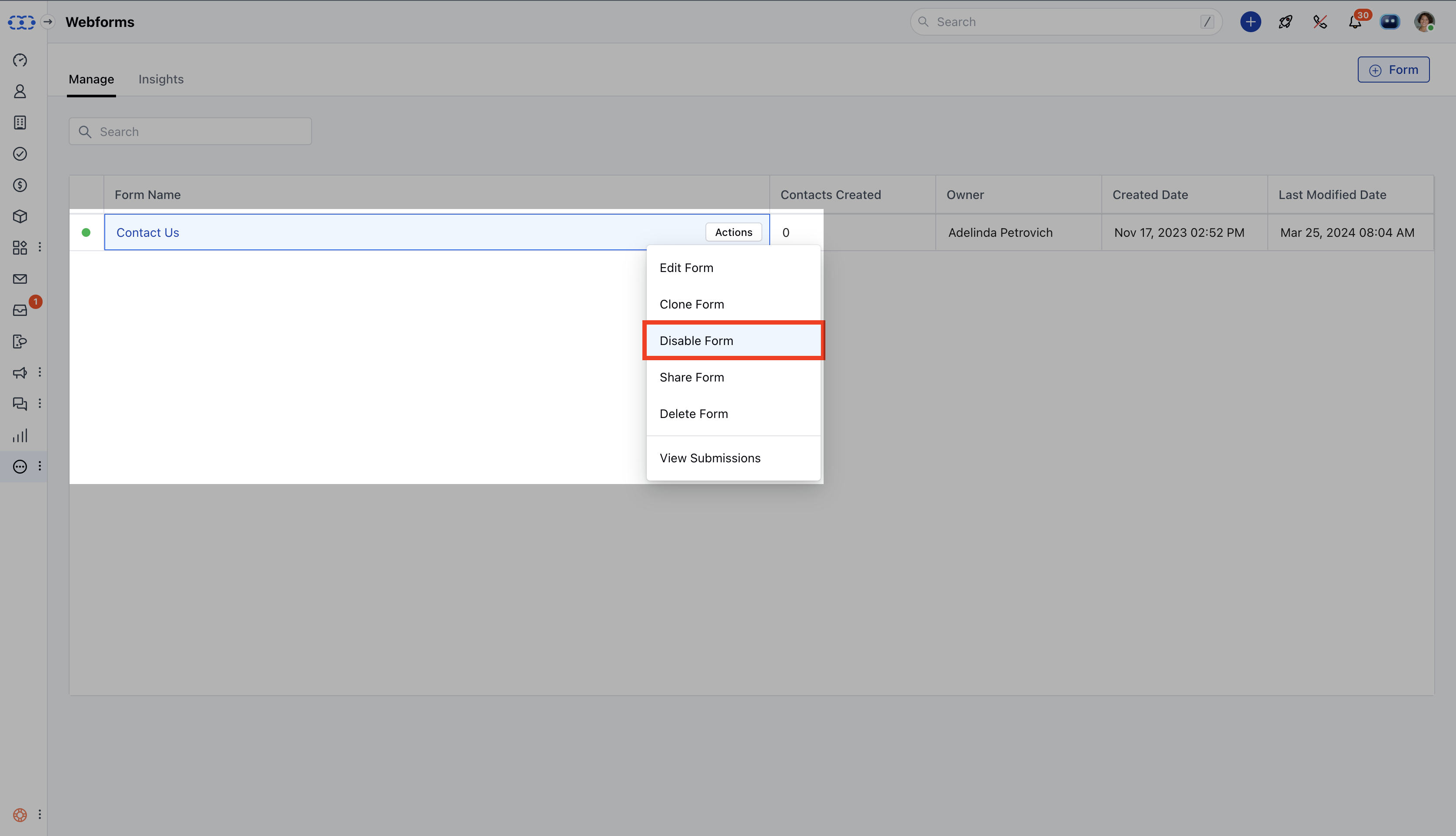Open Reports bar chart icon in sidebar

[20, 435]
